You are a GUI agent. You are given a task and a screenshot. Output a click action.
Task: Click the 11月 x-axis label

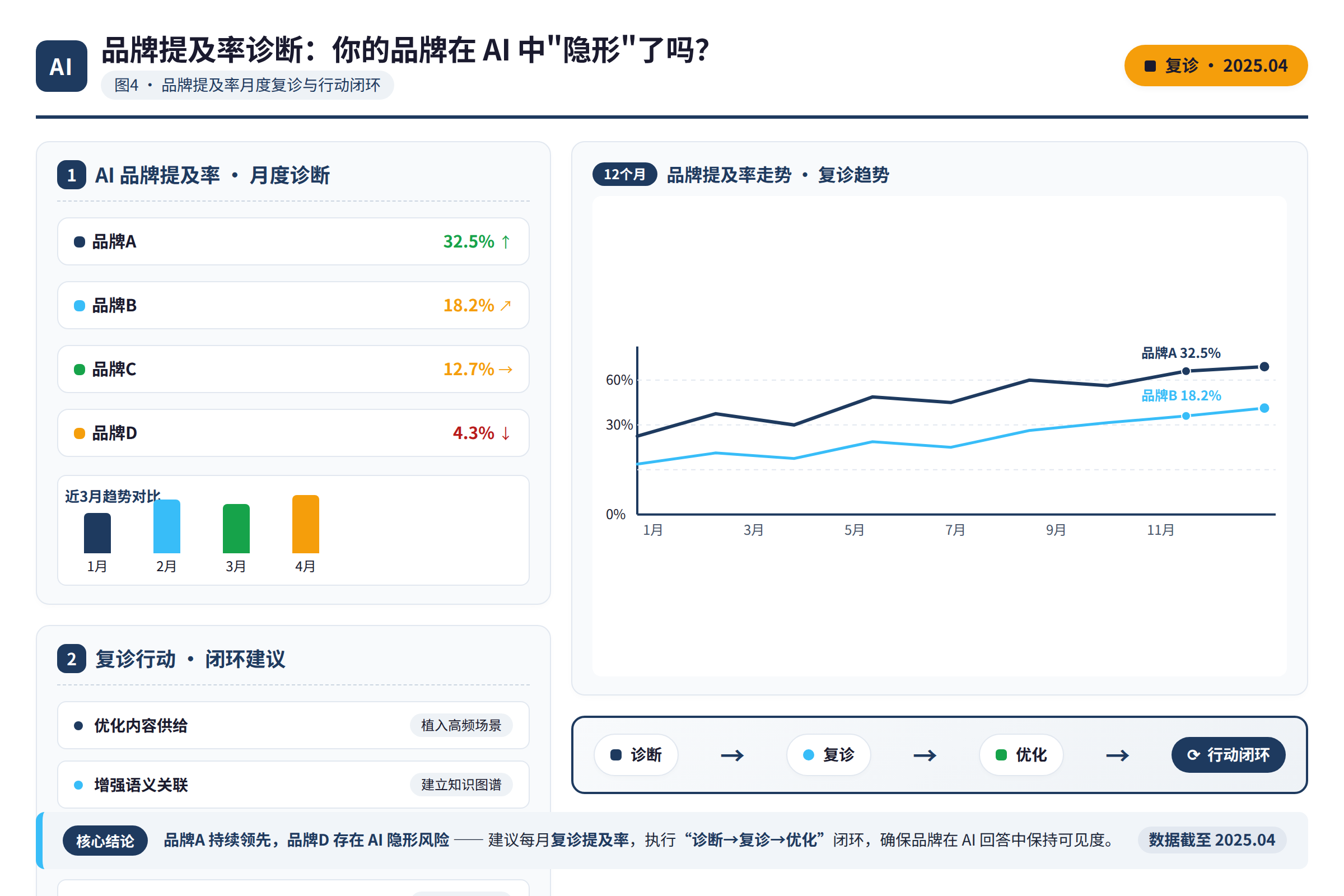1160,530
